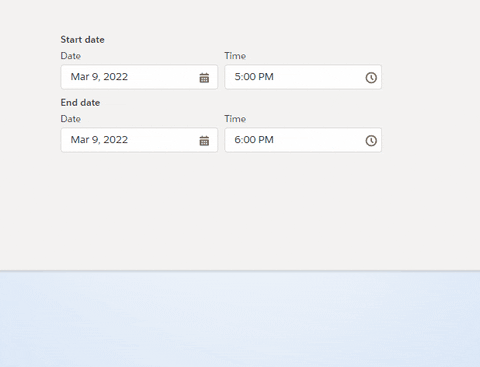Click the 6:00 PM time value

tap(254, 140)
